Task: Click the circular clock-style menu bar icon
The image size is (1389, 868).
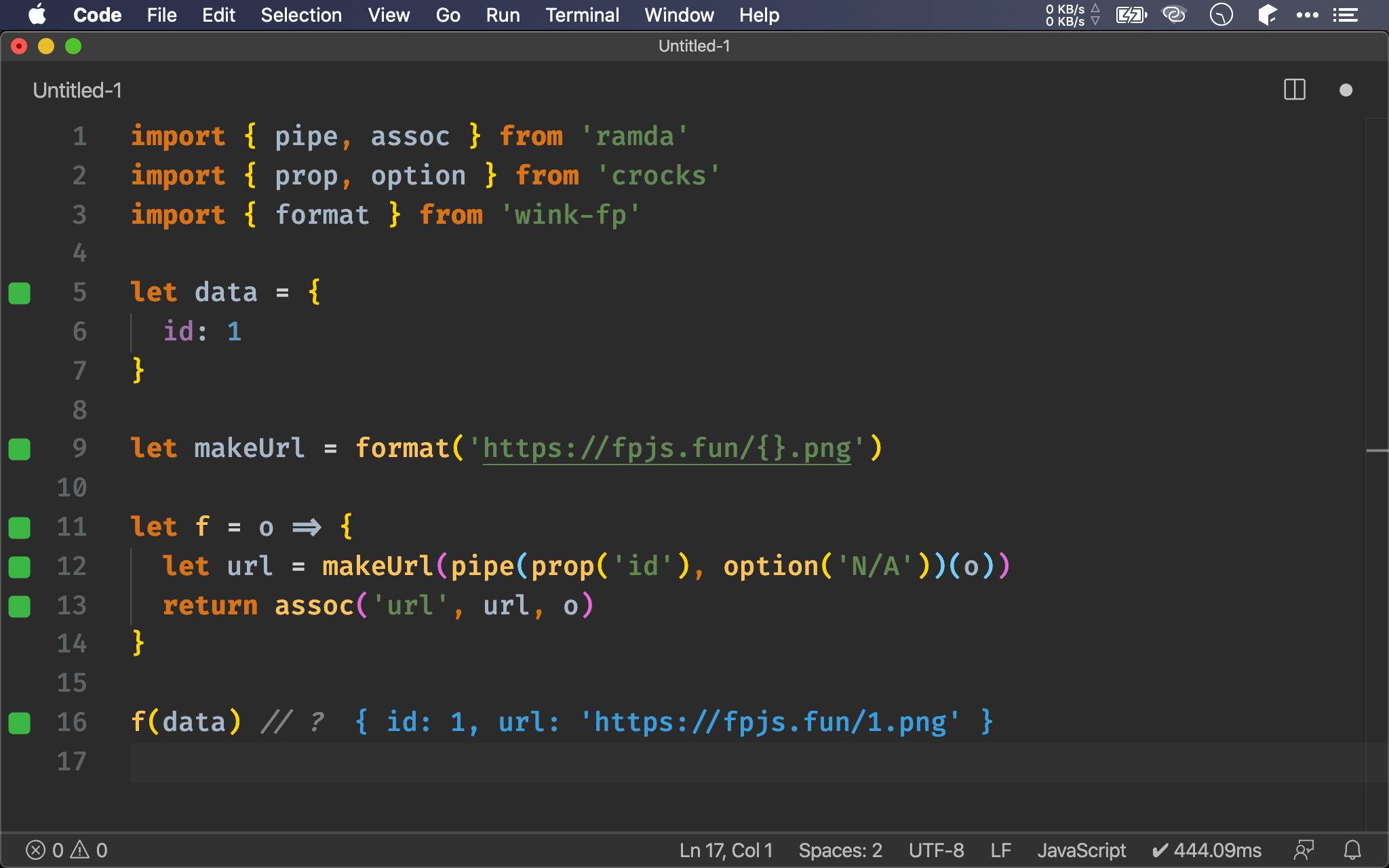Action: coord(1221,15)
